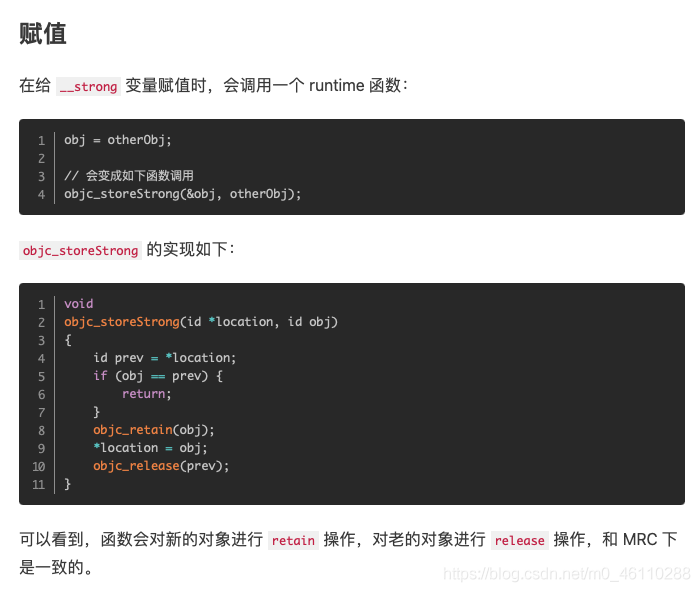Click the blog.csdn.net watermark link

pos(567,573)
